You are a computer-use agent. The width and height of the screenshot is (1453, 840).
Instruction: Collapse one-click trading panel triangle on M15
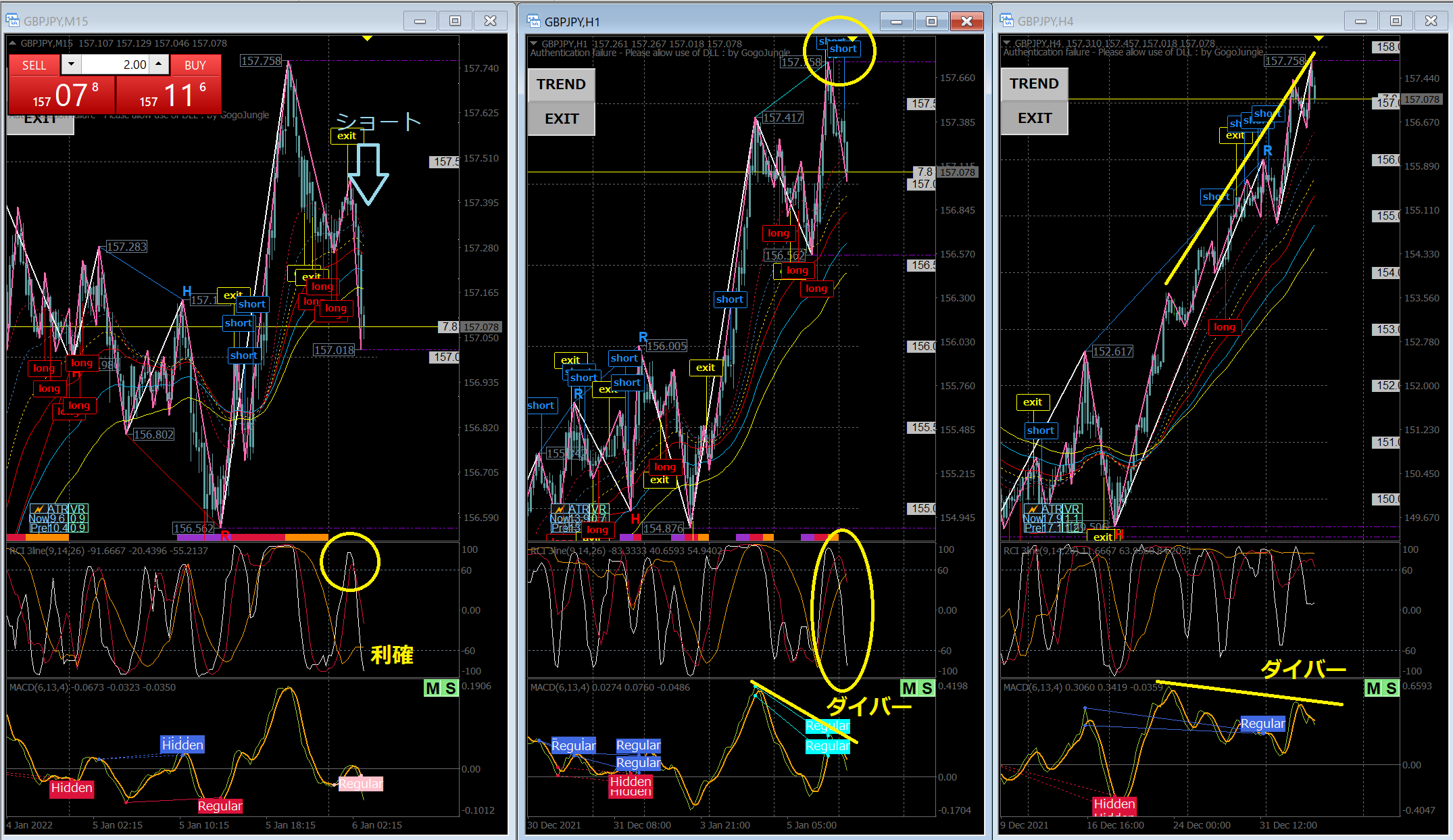click(x=13, y=43)
